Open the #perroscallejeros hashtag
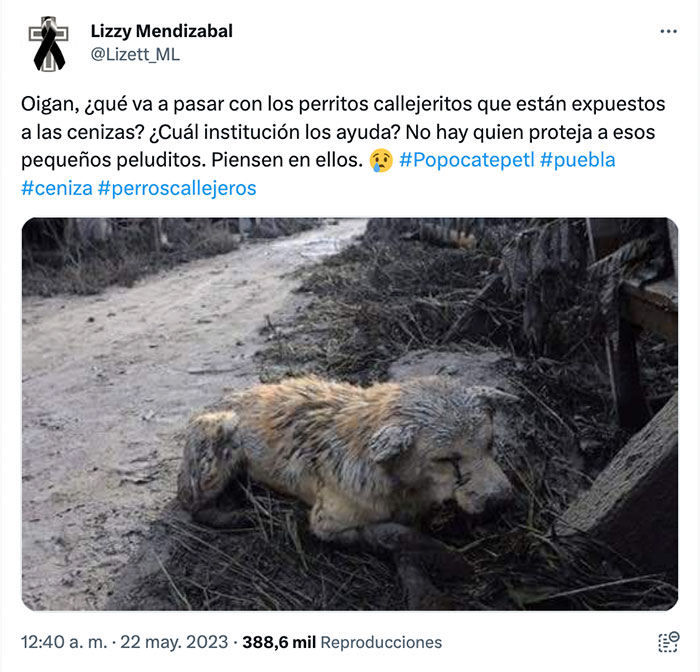Image resolution: width=700 pixels, height=672 pixels. click(177, 188)
